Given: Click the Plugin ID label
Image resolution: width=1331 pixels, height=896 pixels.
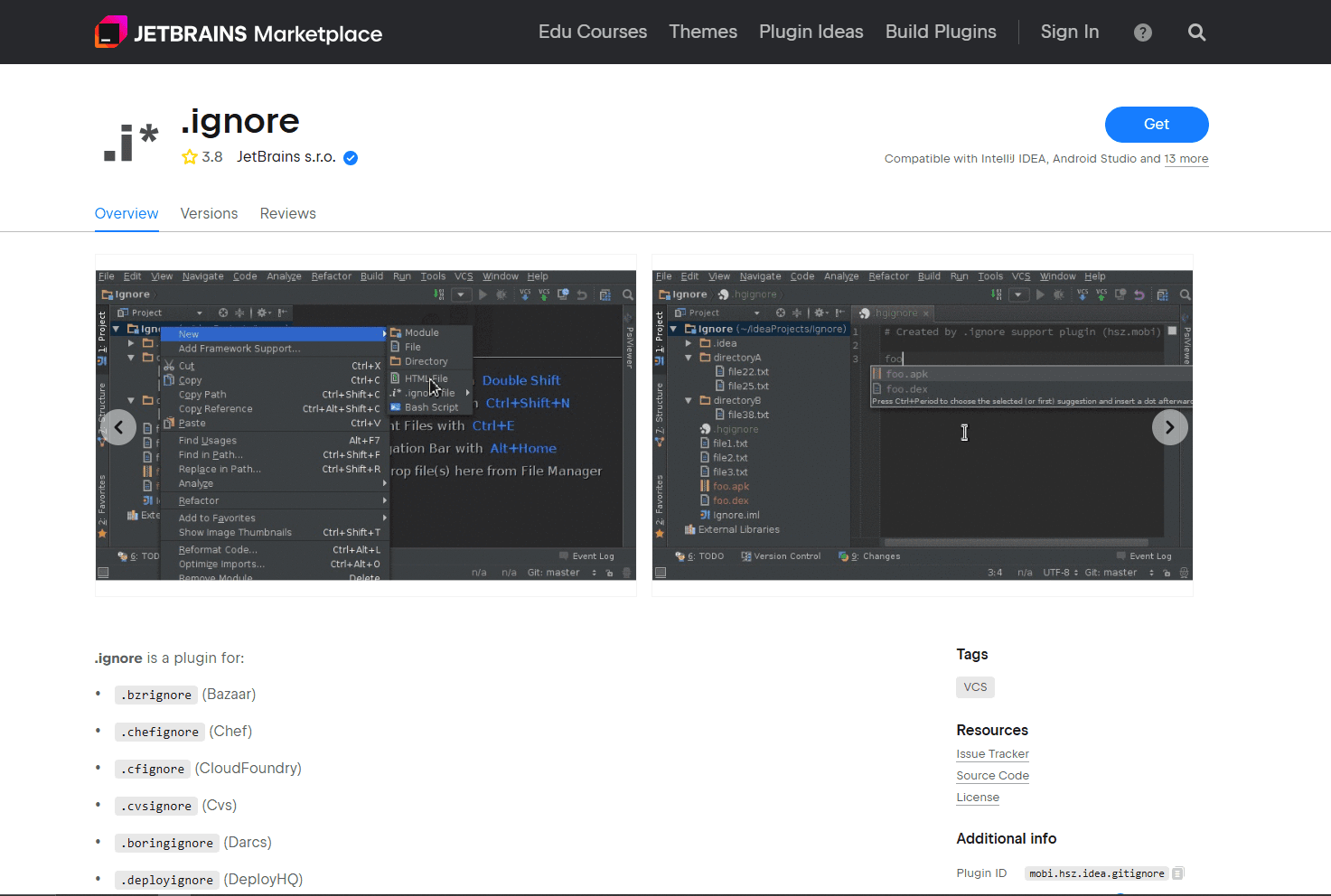Looking at the screenshot, I should click(981, 873).
